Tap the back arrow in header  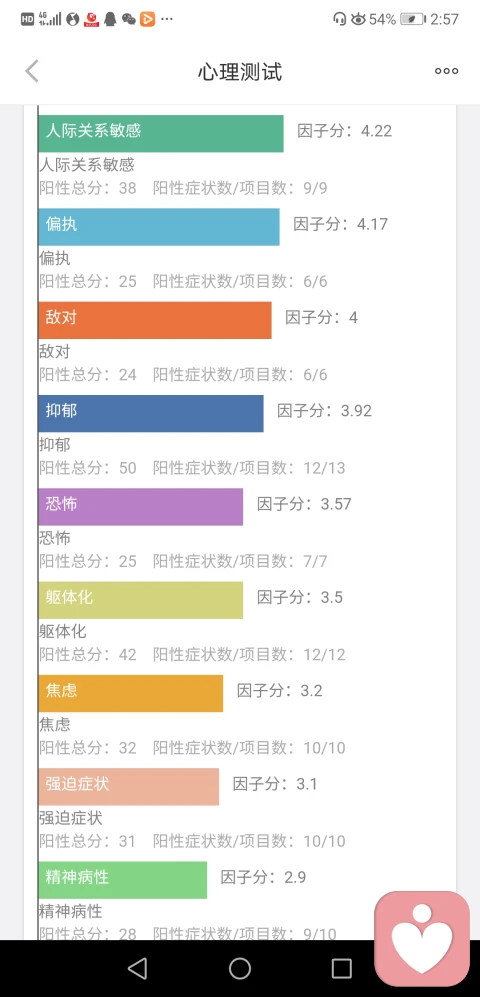(32, 71)
